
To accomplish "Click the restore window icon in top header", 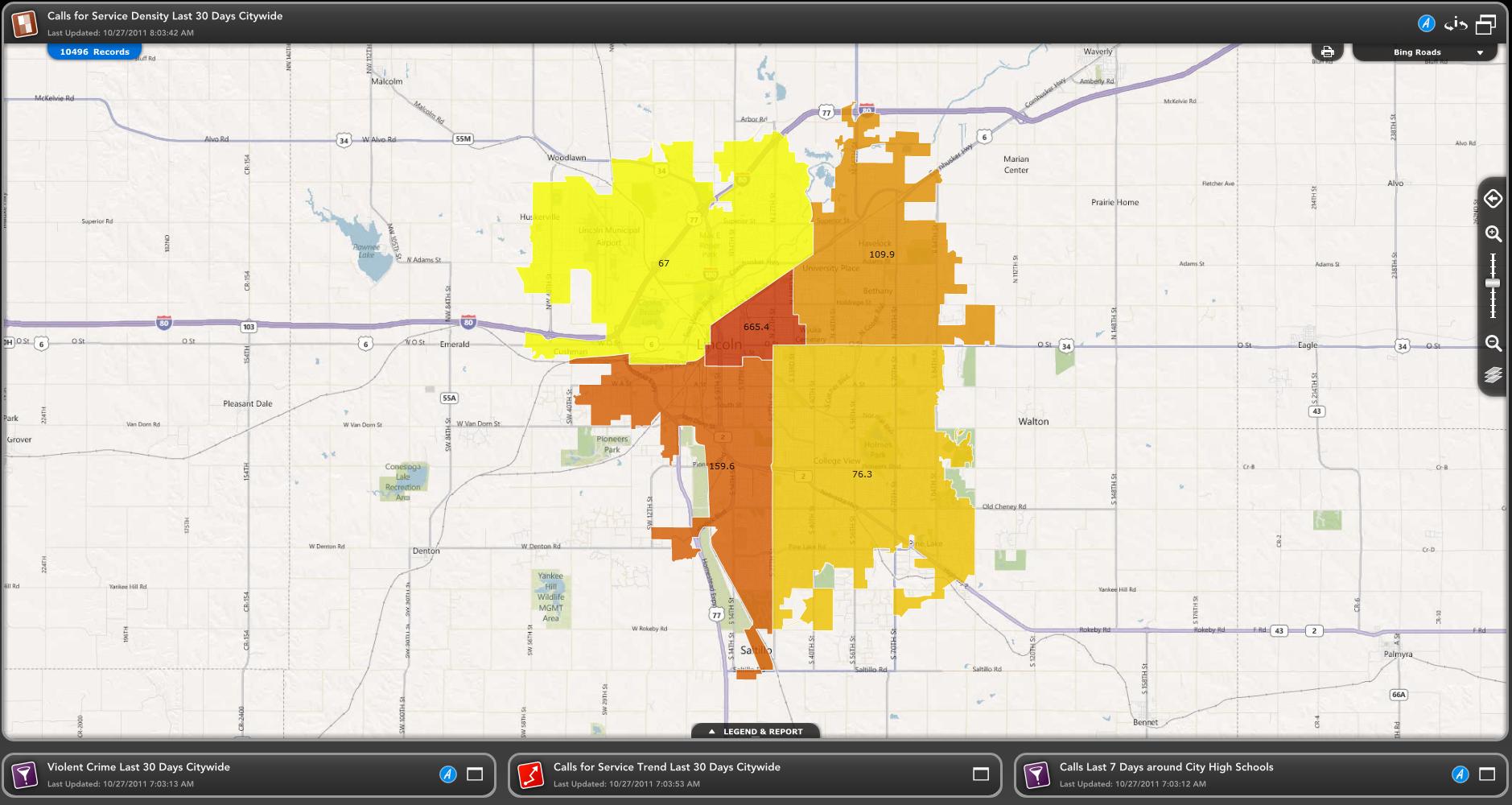I will tap(1485, 24).
